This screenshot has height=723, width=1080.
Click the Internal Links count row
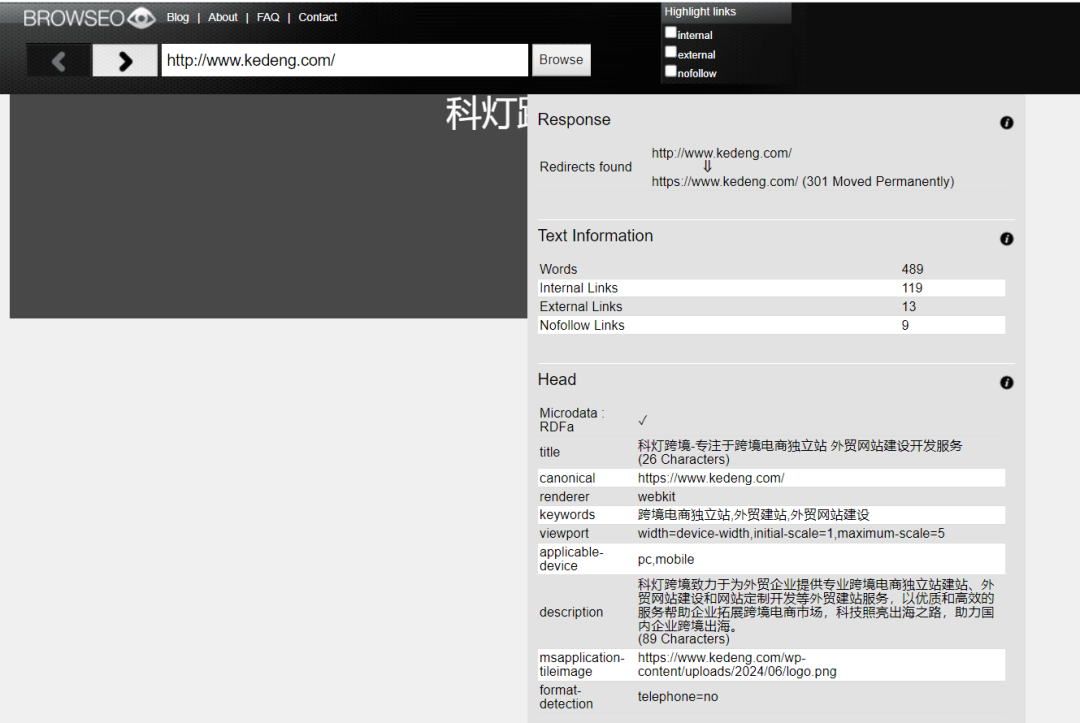tap(770, 288)
